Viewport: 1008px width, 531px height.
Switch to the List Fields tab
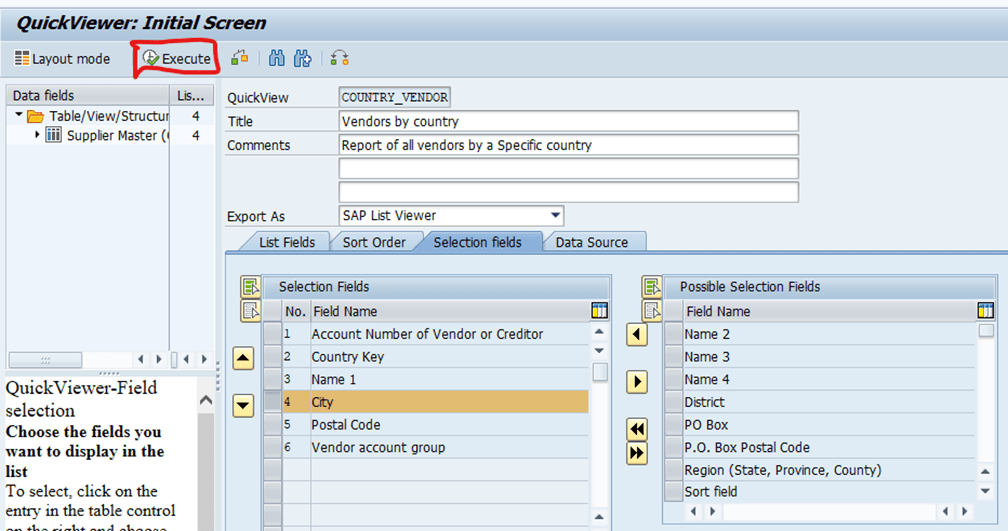[x=287, y=242]
